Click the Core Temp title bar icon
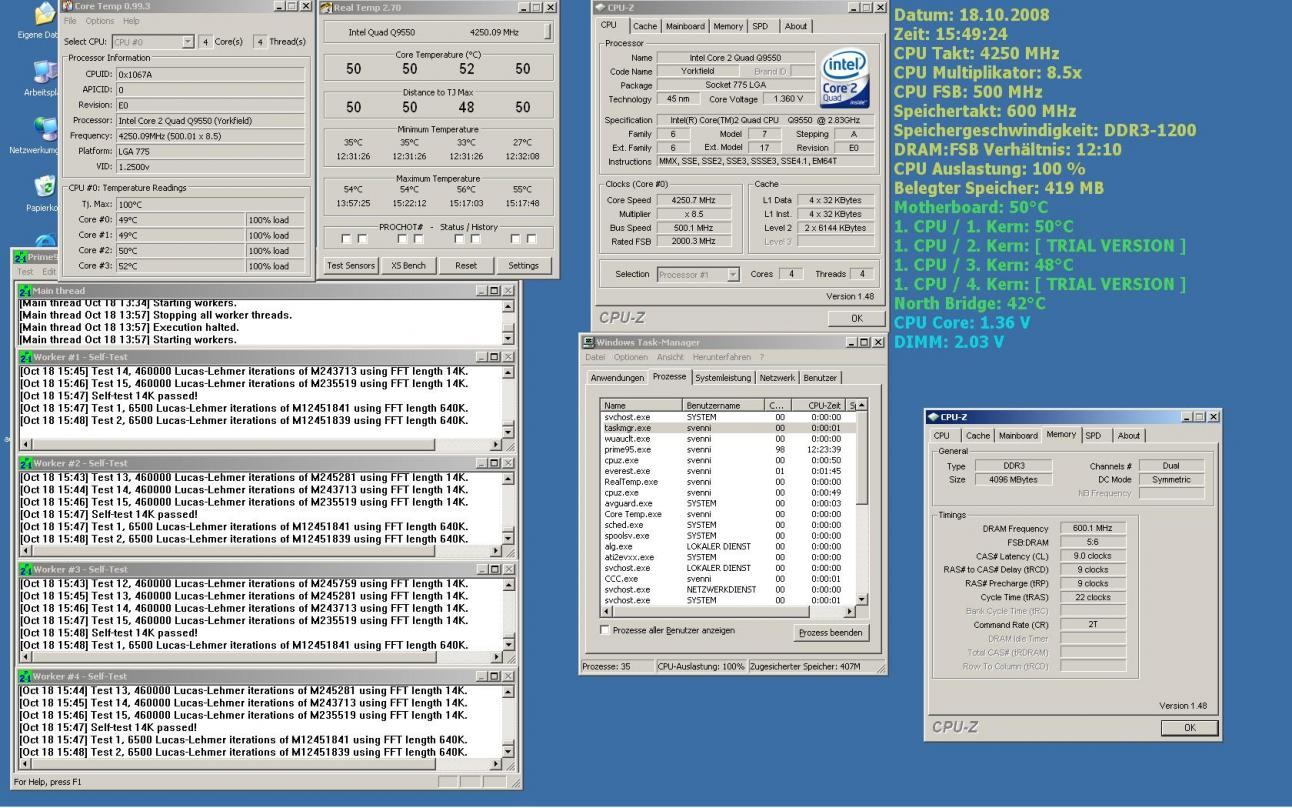This screenshot has width=1292, height=808. tap(67, 6)
